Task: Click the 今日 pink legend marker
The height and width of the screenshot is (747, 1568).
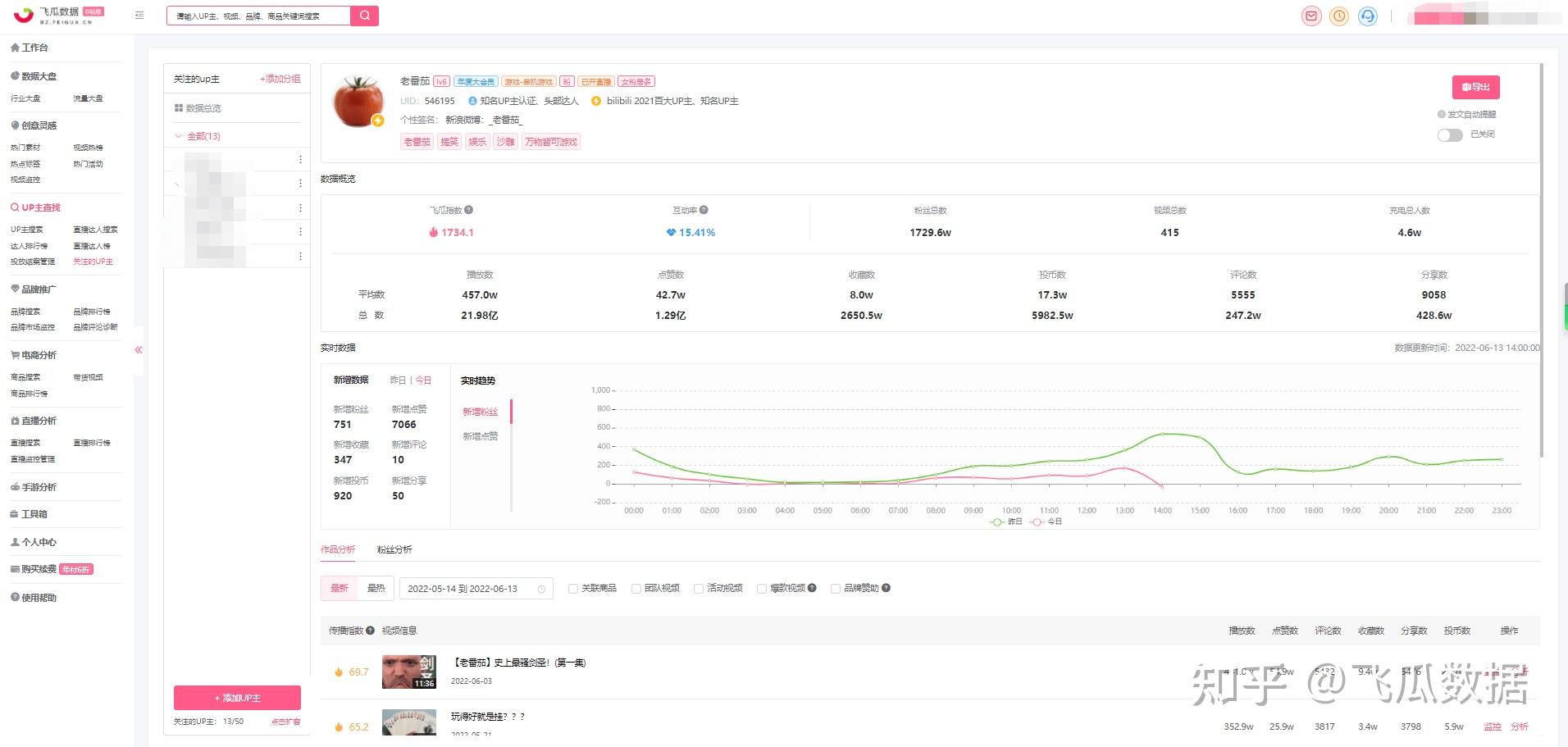Action: coord(1037,522)
